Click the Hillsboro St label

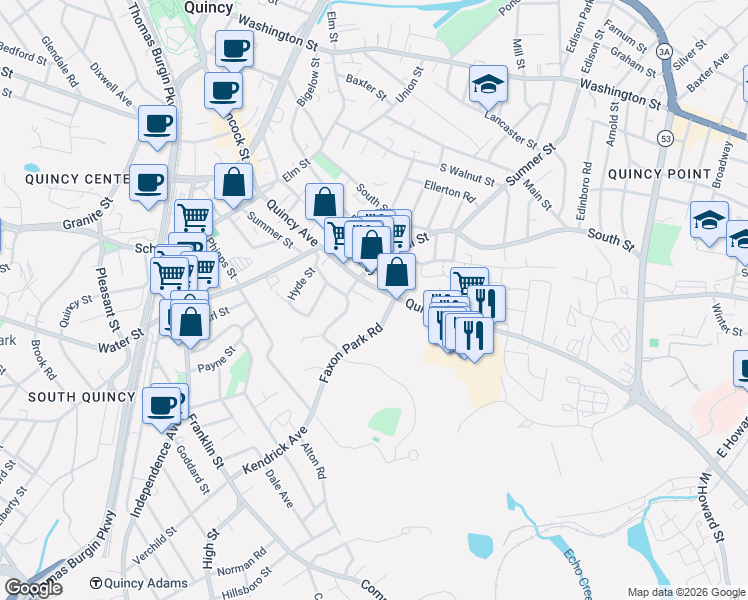tap(247, 582)
